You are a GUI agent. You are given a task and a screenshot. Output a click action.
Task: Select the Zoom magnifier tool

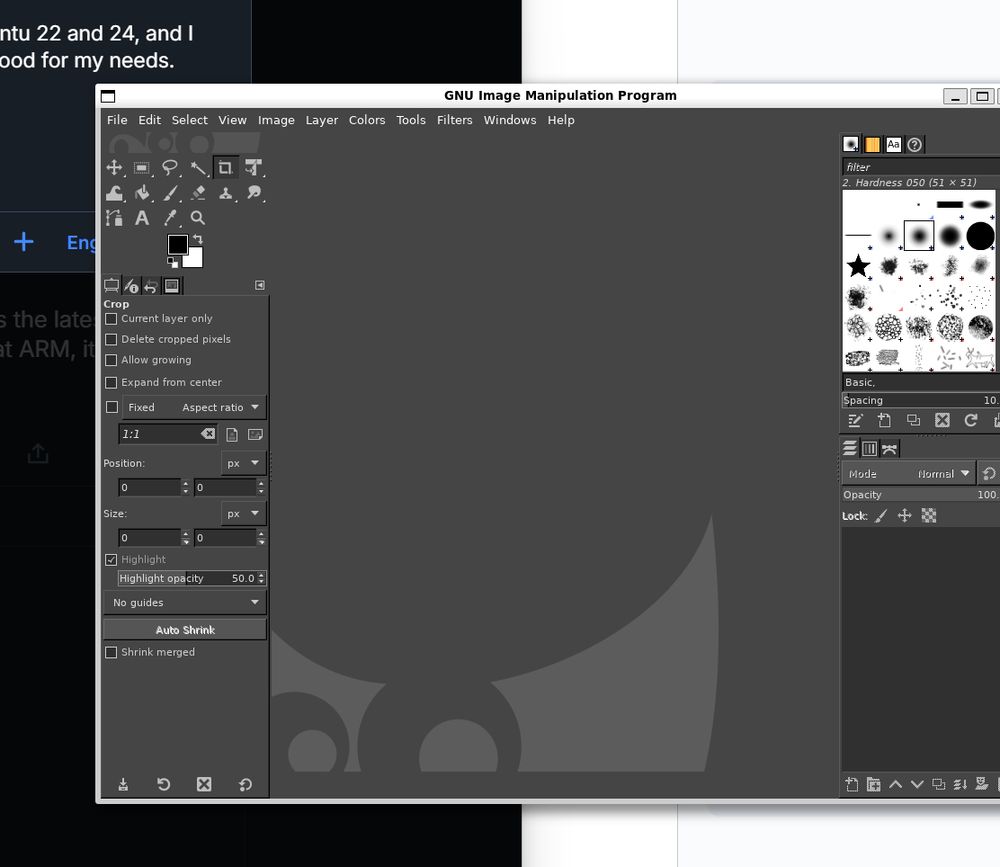click(198, 218)
